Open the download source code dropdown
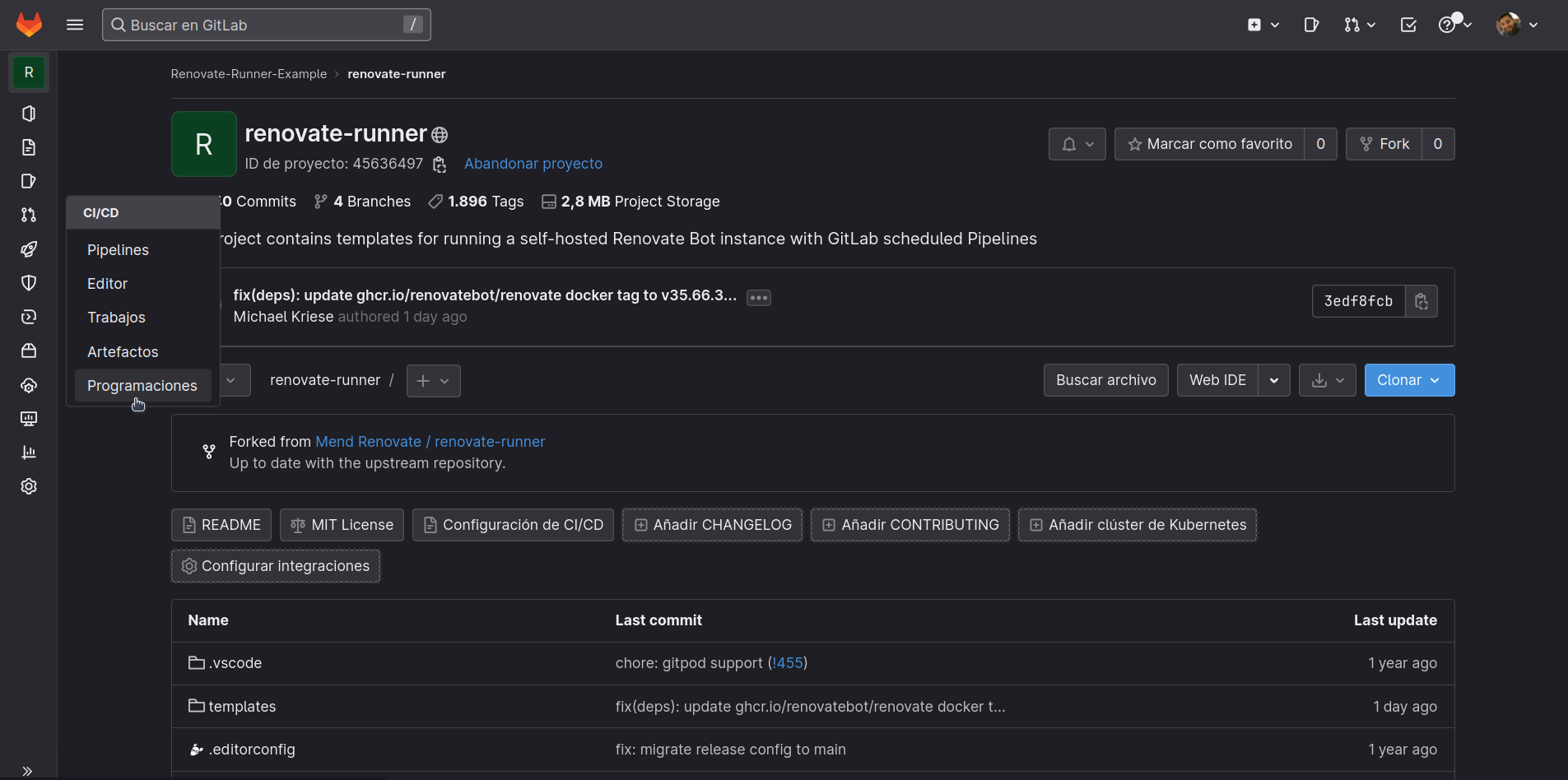 (1327, 380)
